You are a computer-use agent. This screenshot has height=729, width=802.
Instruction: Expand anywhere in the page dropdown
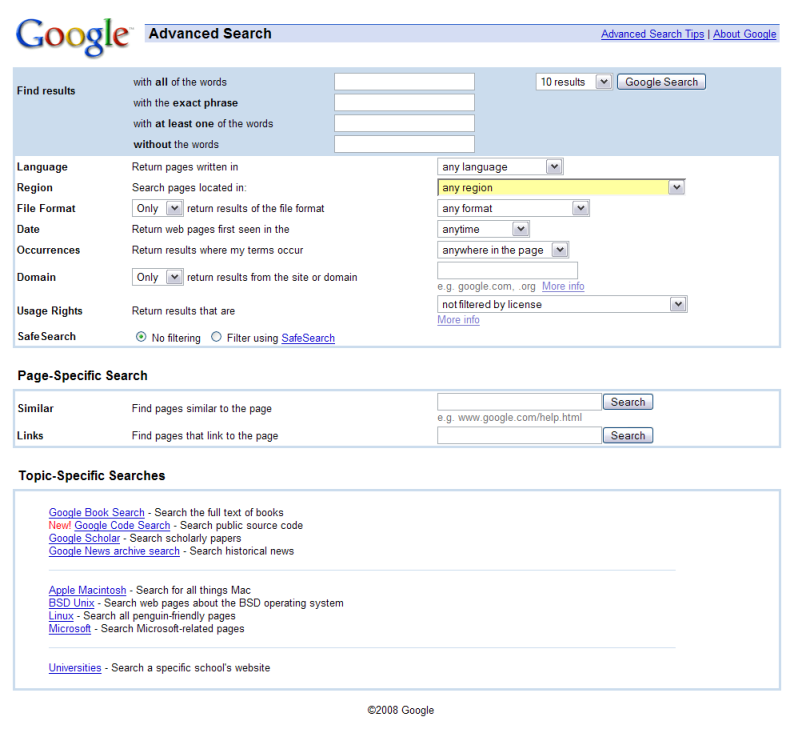click(503, 250)
